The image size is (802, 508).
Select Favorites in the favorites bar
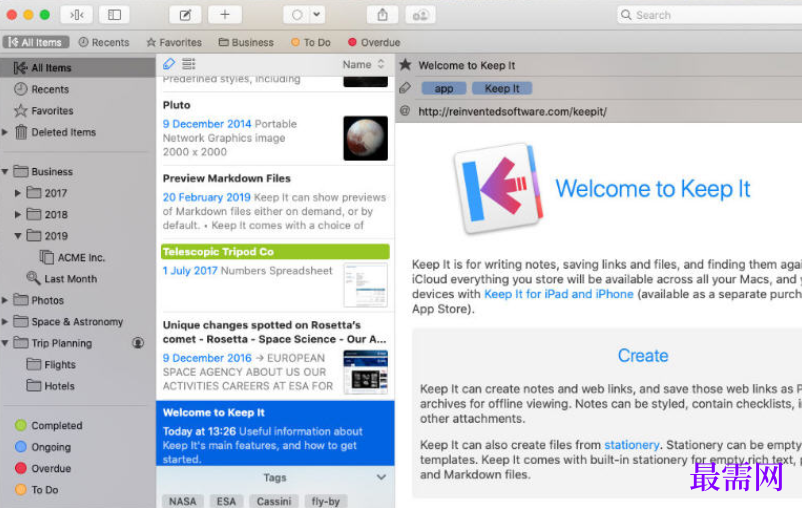(174, 42)
